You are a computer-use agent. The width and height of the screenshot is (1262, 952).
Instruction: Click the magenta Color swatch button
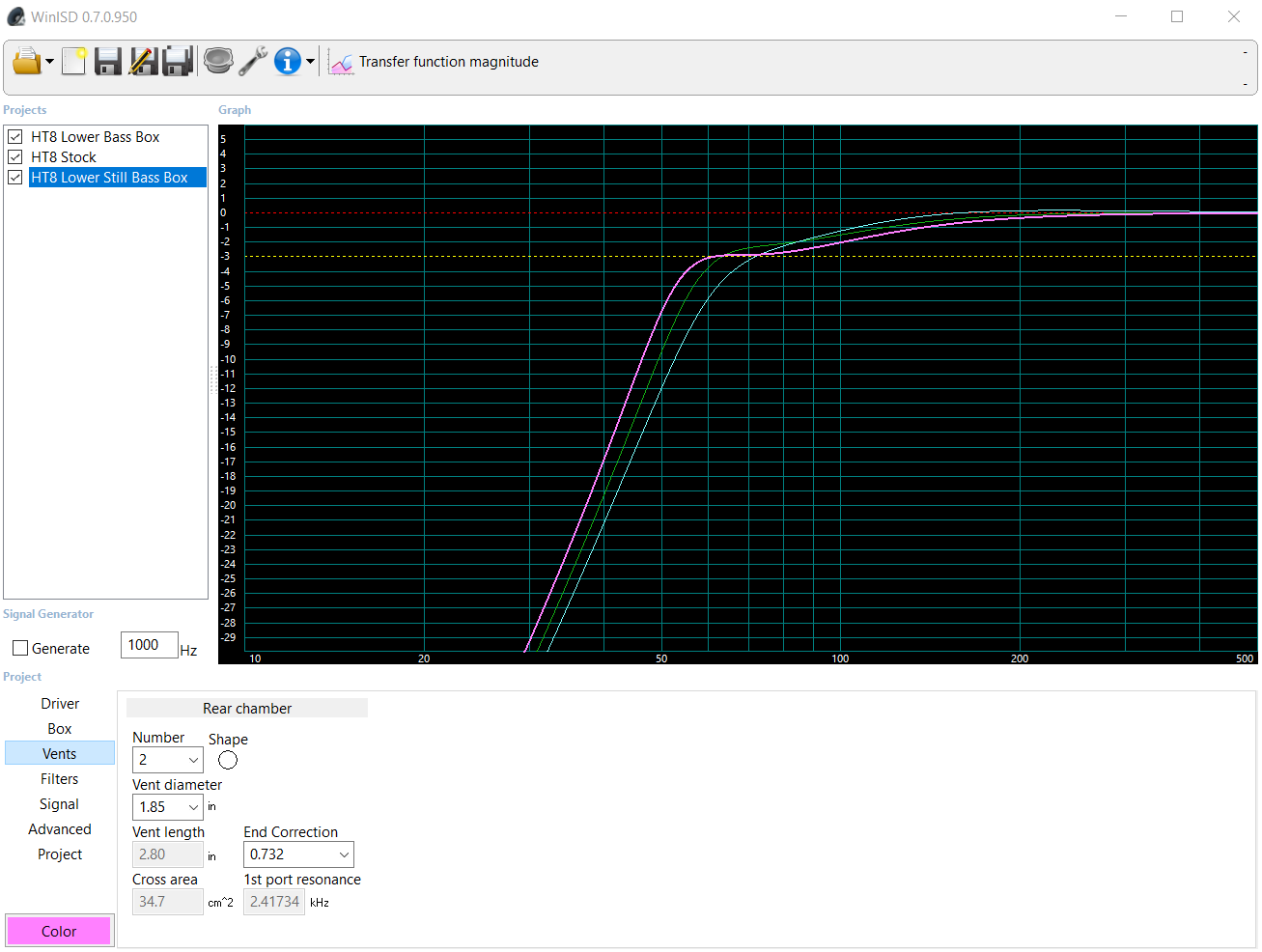(x=59, y=932)
